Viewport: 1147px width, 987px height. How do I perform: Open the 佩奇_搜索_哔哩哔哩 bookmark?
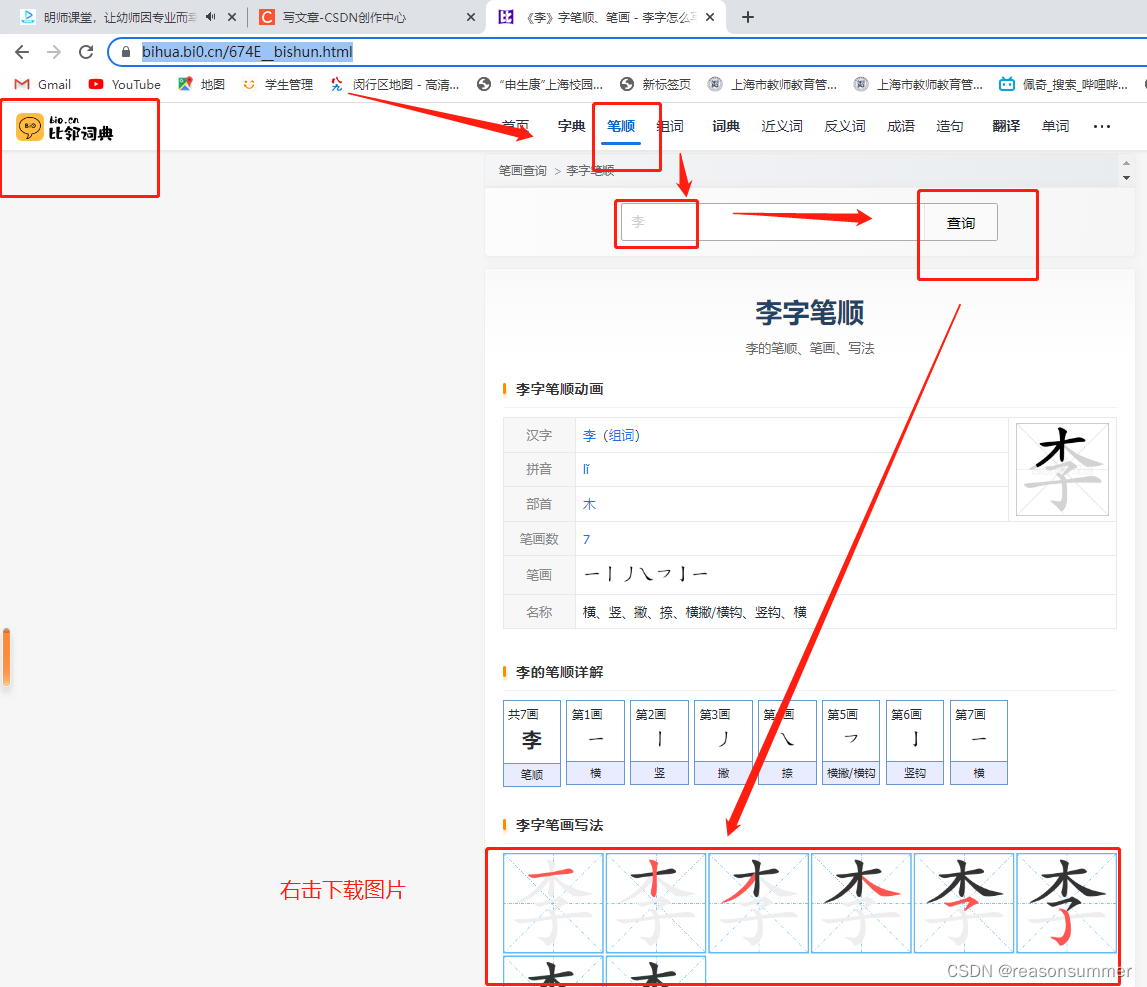(x=1064, y=84)
